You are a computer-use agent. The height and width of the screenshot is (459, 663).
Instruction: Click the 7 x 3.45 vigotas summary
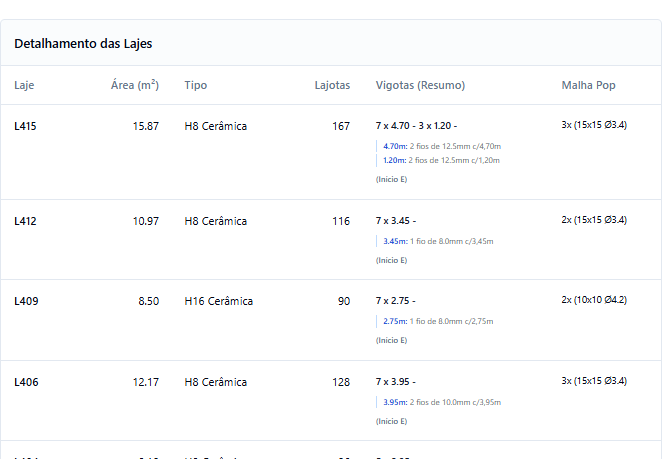pyautogui.click(x=395, y=221)
